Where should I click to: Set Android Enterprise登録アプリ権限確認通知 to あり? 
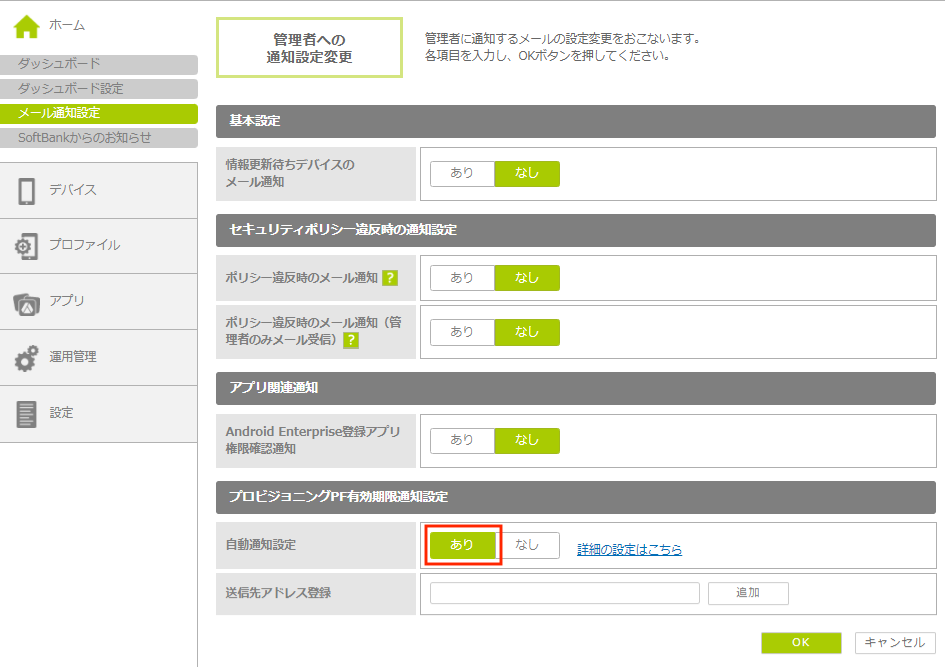(462, 441)
